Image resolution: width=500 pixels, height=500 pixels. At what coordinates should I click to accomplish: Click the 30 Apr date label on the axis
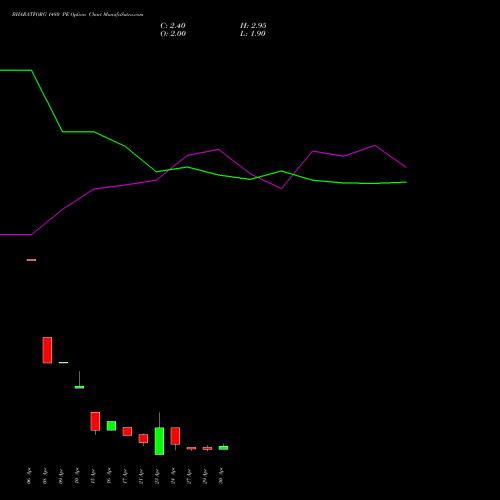click(221, 476)
